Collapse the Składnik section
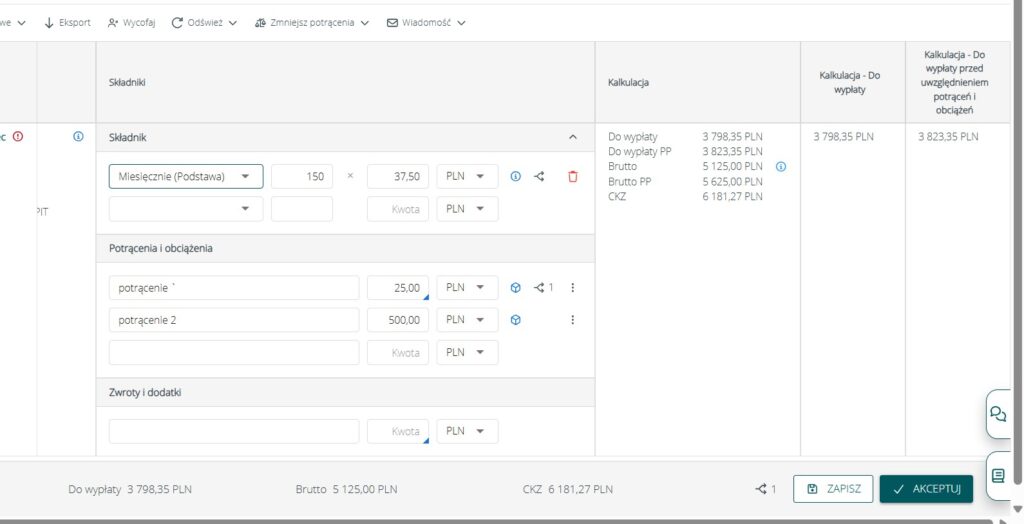 [572, 137]
